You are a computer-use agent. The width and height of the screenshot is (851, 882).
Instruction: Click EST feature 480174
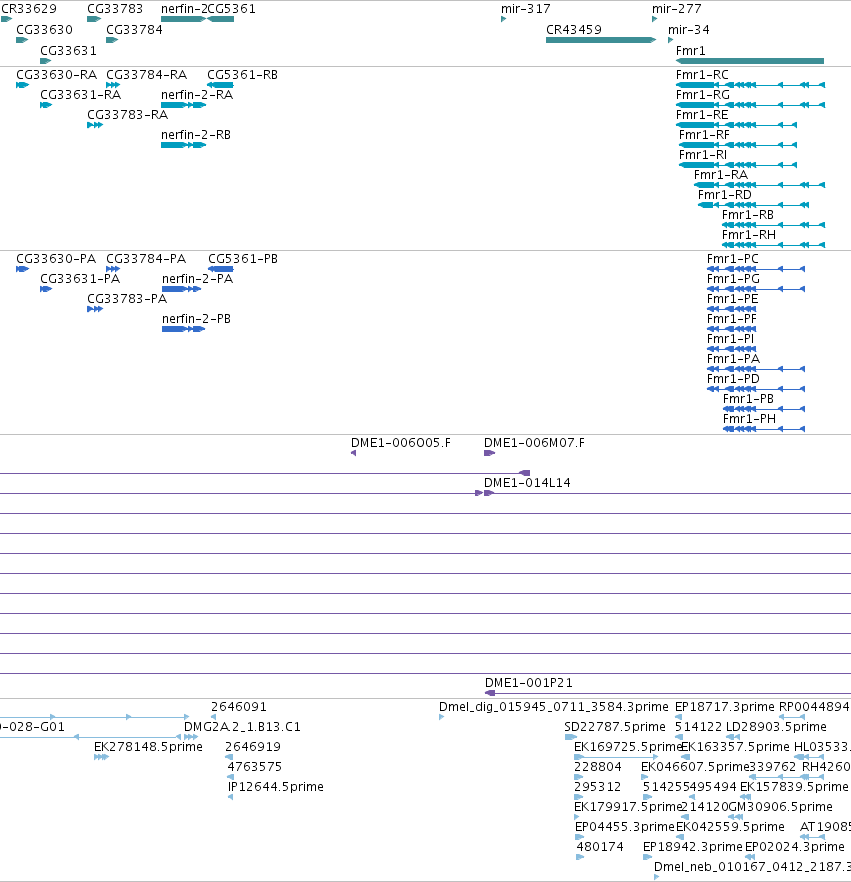click(580, 857)
